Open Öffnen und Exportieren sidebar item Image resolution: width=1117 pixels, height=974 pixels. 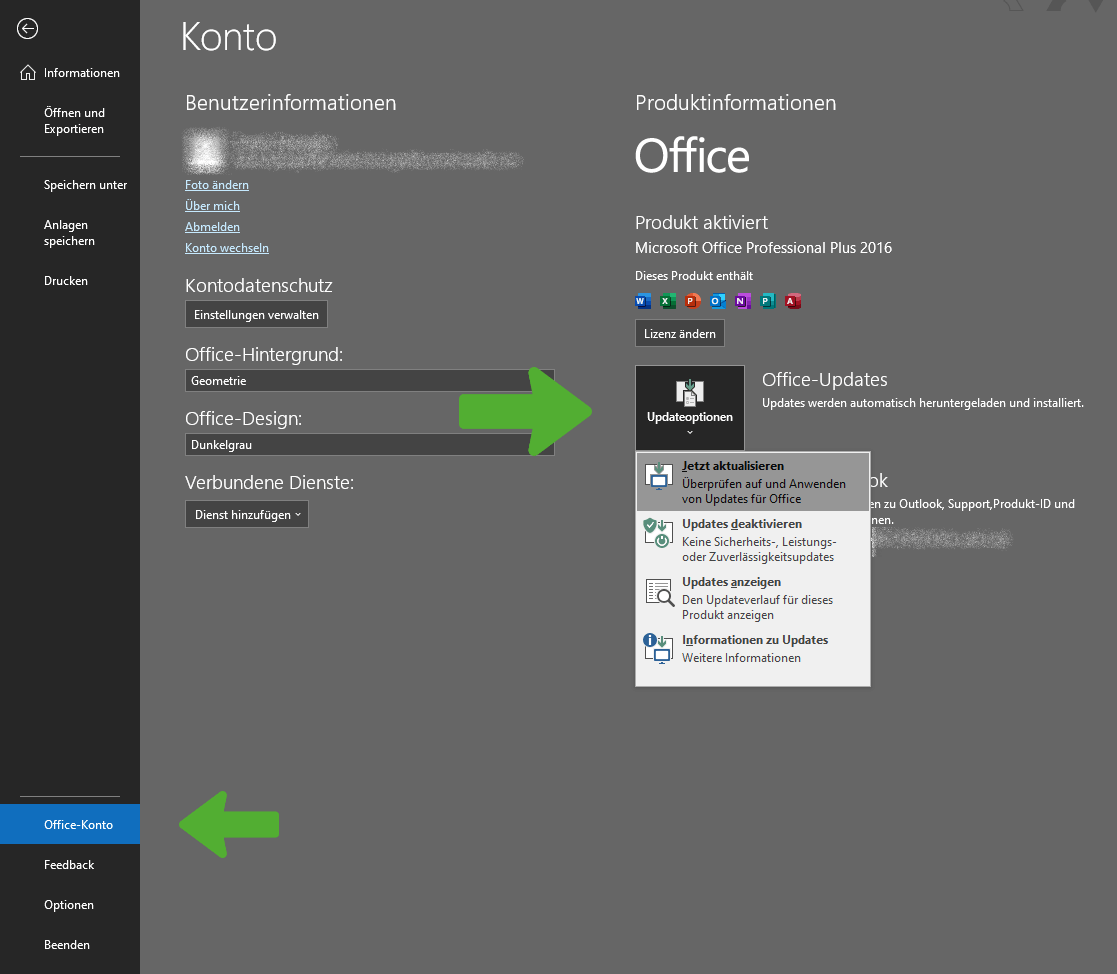(70, 120)
